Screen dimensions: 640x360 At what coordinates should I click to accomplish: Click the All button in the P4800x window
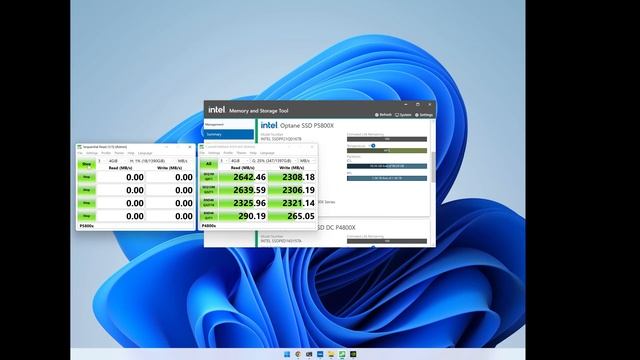click(x=209, y=164)
